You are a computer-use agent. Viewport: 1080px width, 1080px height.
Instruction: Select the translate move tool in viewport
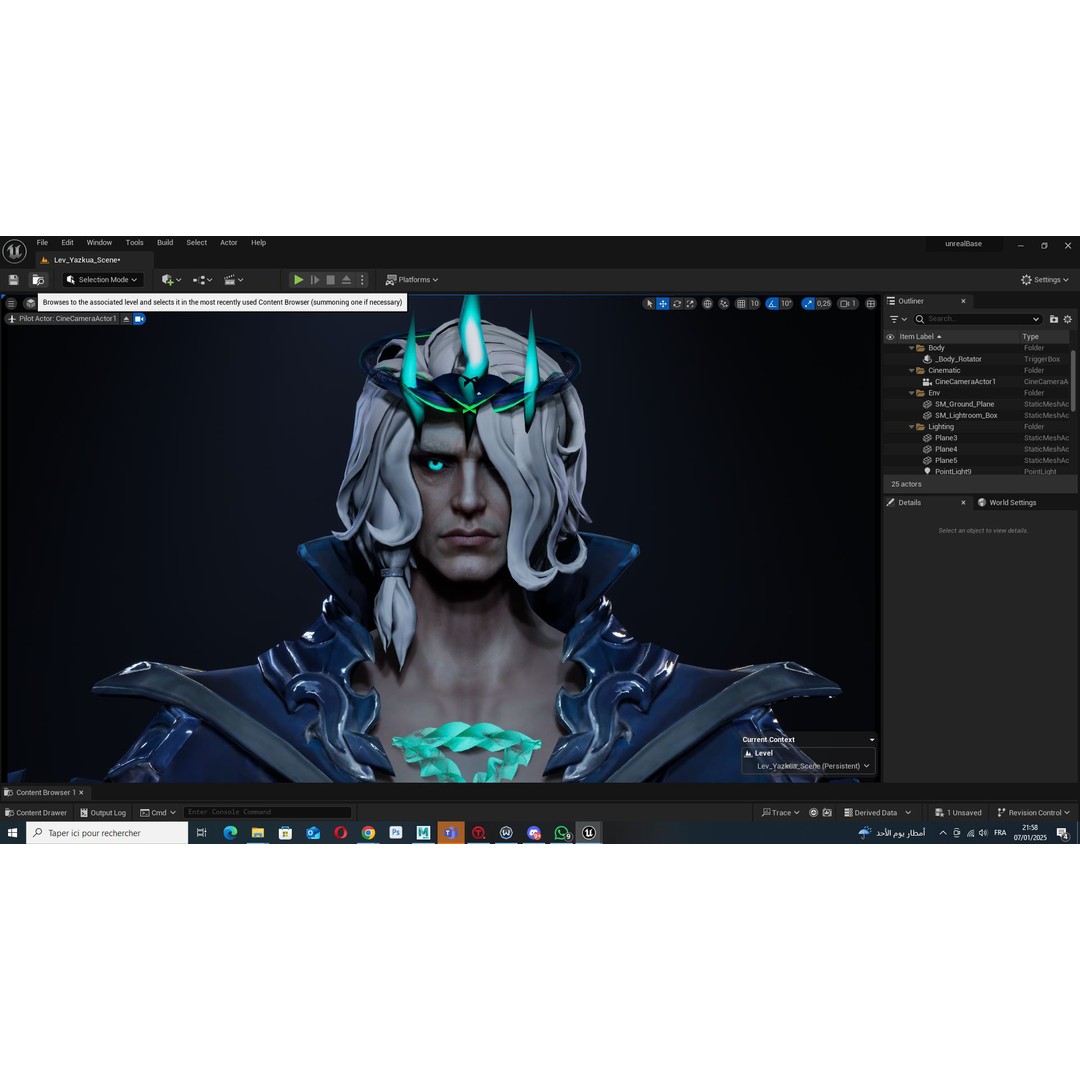pos(663,304)
